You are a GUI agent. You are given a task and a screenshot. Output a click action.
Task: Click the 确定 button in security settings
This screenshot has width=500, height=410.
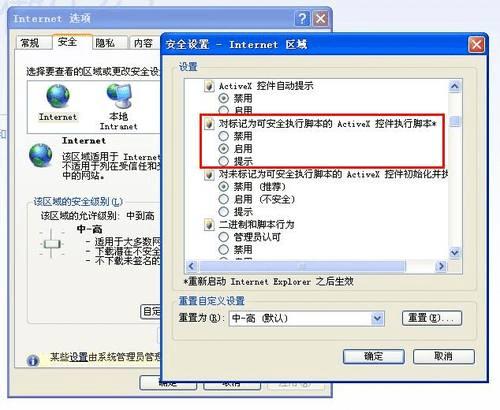point(374,356)
